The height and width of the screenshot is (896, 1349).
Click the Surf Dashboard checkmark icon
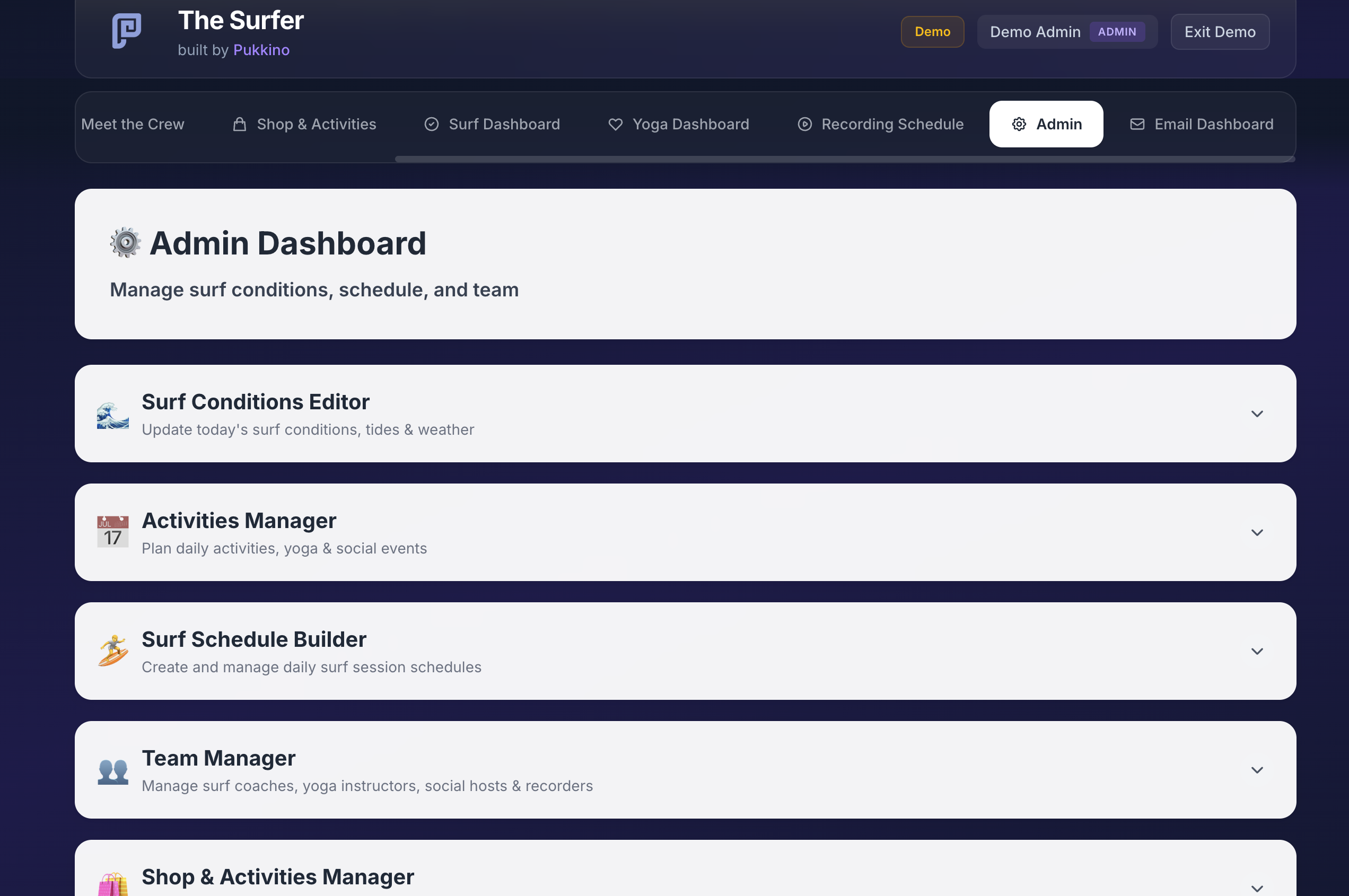click(x=432, y=124)
